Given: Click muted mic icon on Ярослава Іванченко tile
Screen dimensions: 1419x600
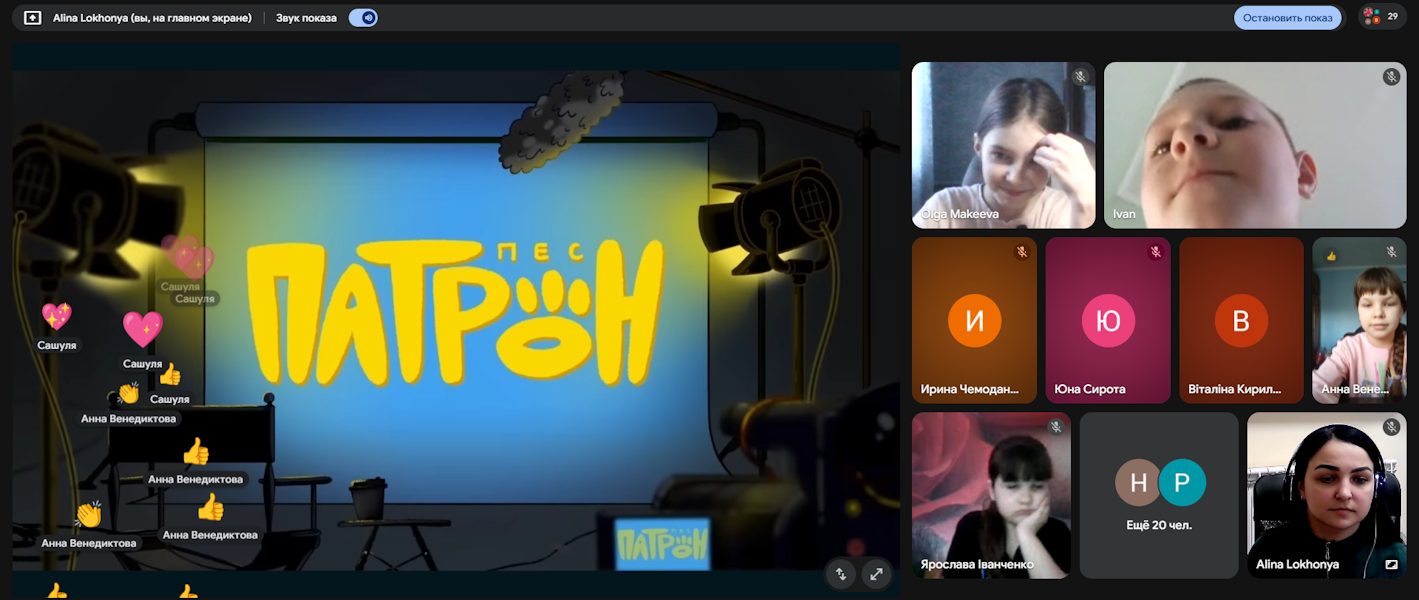Looking at the screenshot, I should 1055,427.
